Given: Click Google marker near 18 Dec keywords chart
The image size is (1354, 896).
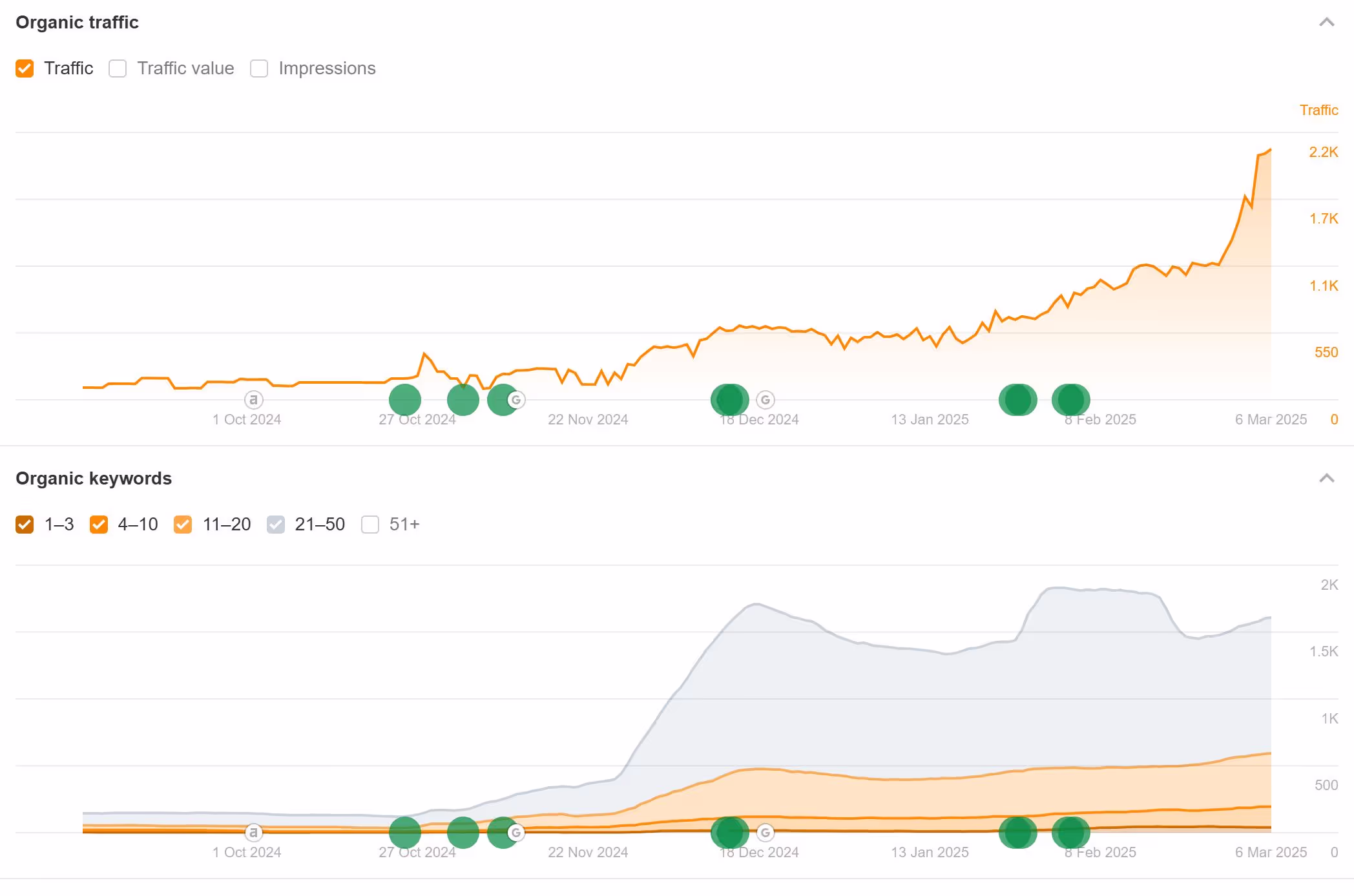Looking at the screenshot, I should click(x=765, y=833).
